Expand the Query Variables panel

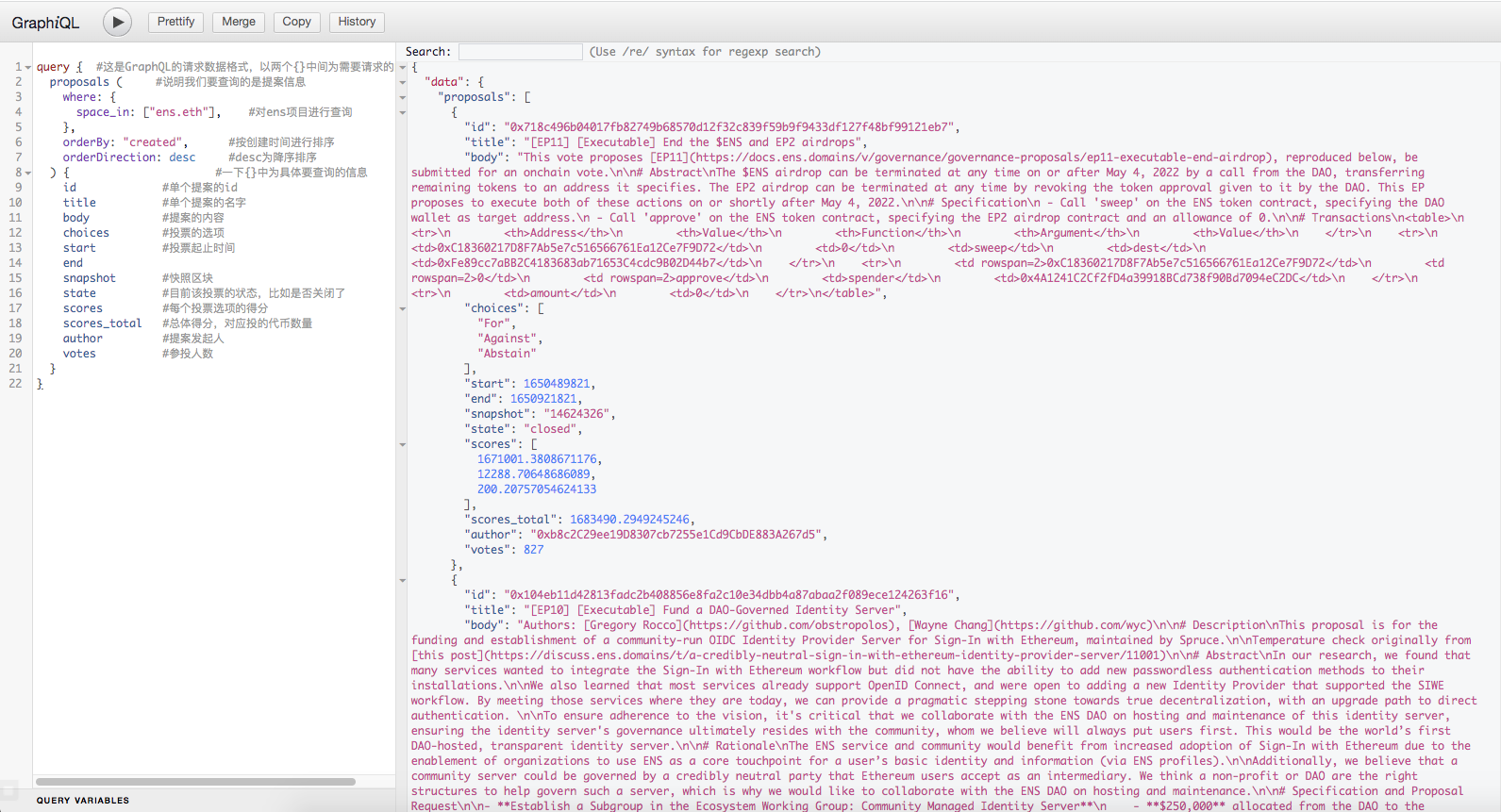point(83,801)
